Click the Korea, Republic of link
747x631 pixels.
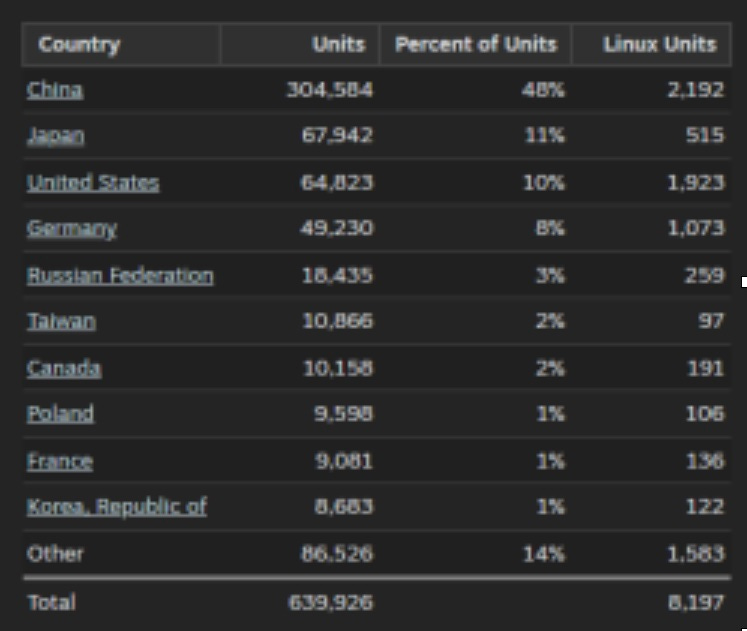pyautogui.click(x=117, y=506)
